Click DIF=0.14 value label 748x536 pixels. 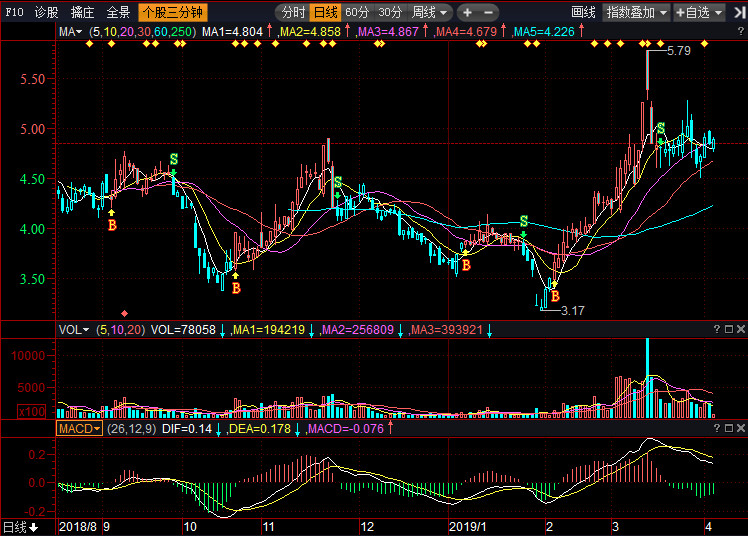tap(187, 429)
